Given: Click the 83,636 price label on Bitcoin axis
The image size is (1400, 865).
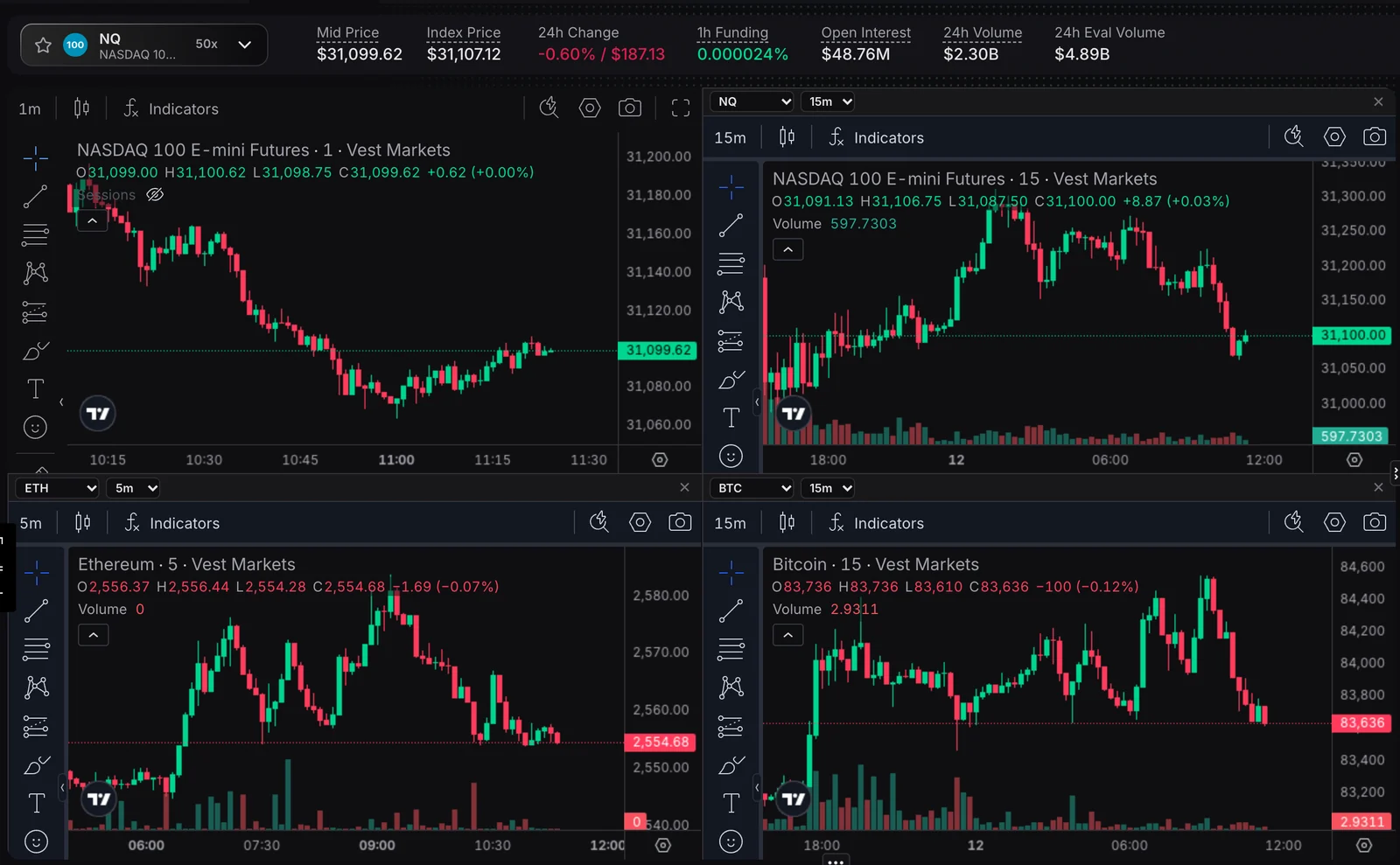Looking at the screenshot, I should [x=1361, y=722].
